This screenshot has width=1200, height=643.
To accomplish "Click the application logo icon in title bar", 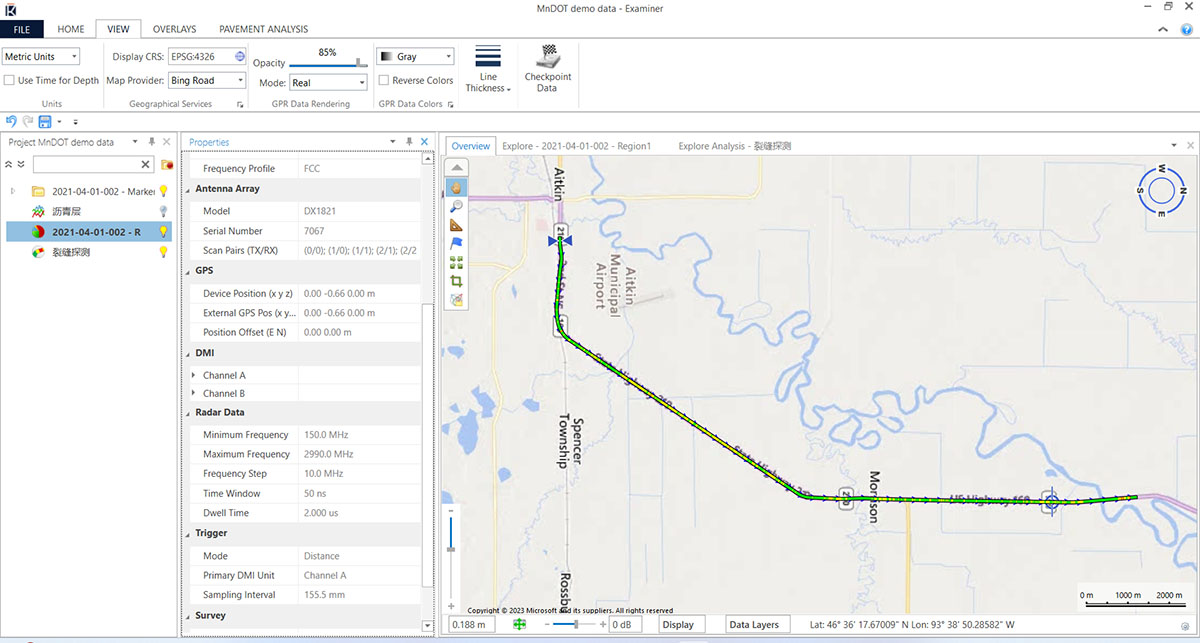I will (9, 9).
